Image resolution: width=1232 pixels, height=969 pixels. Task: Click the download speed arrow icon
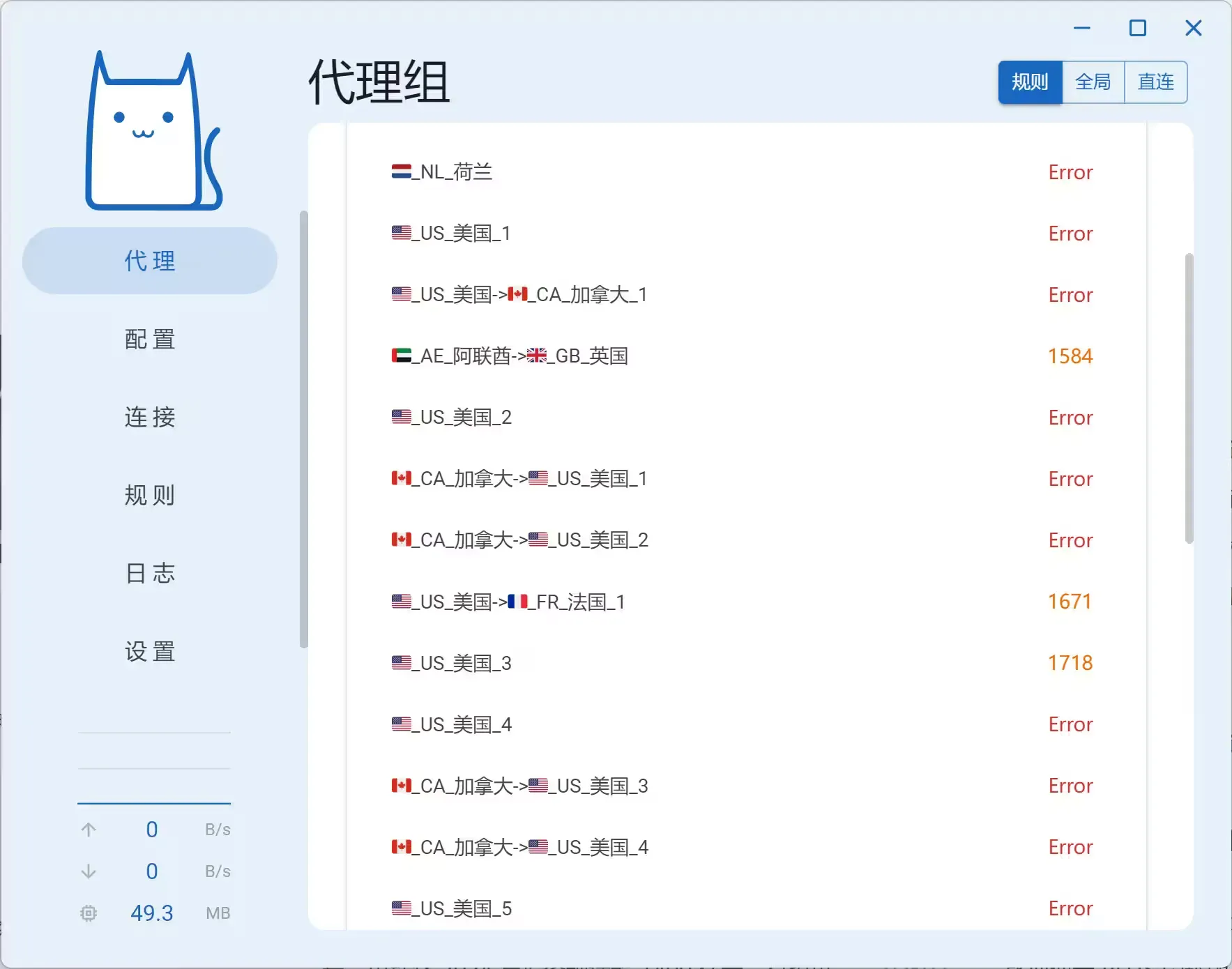click(x=89, y=871)
